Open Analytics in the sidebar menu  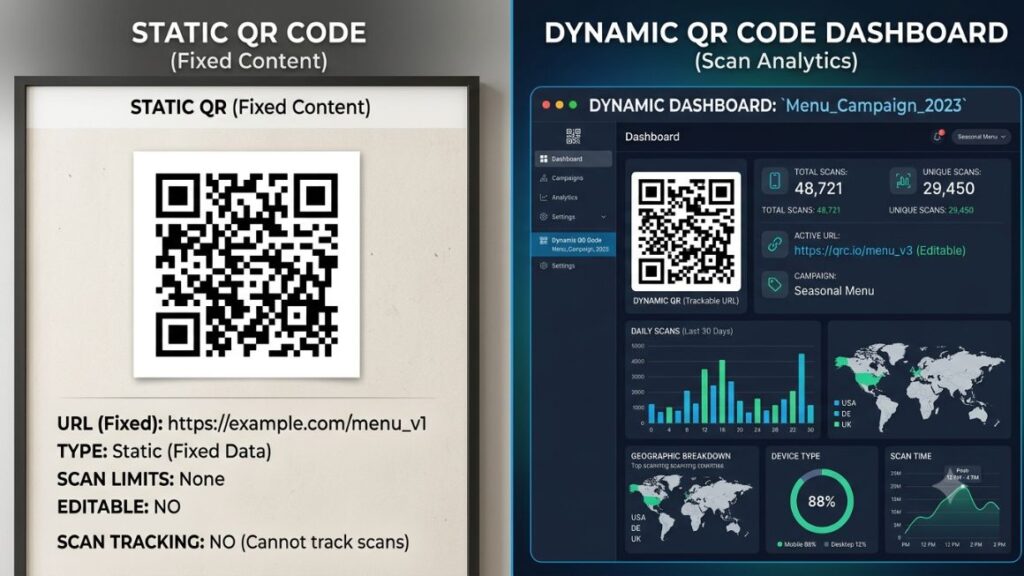[x=573, y=197]
